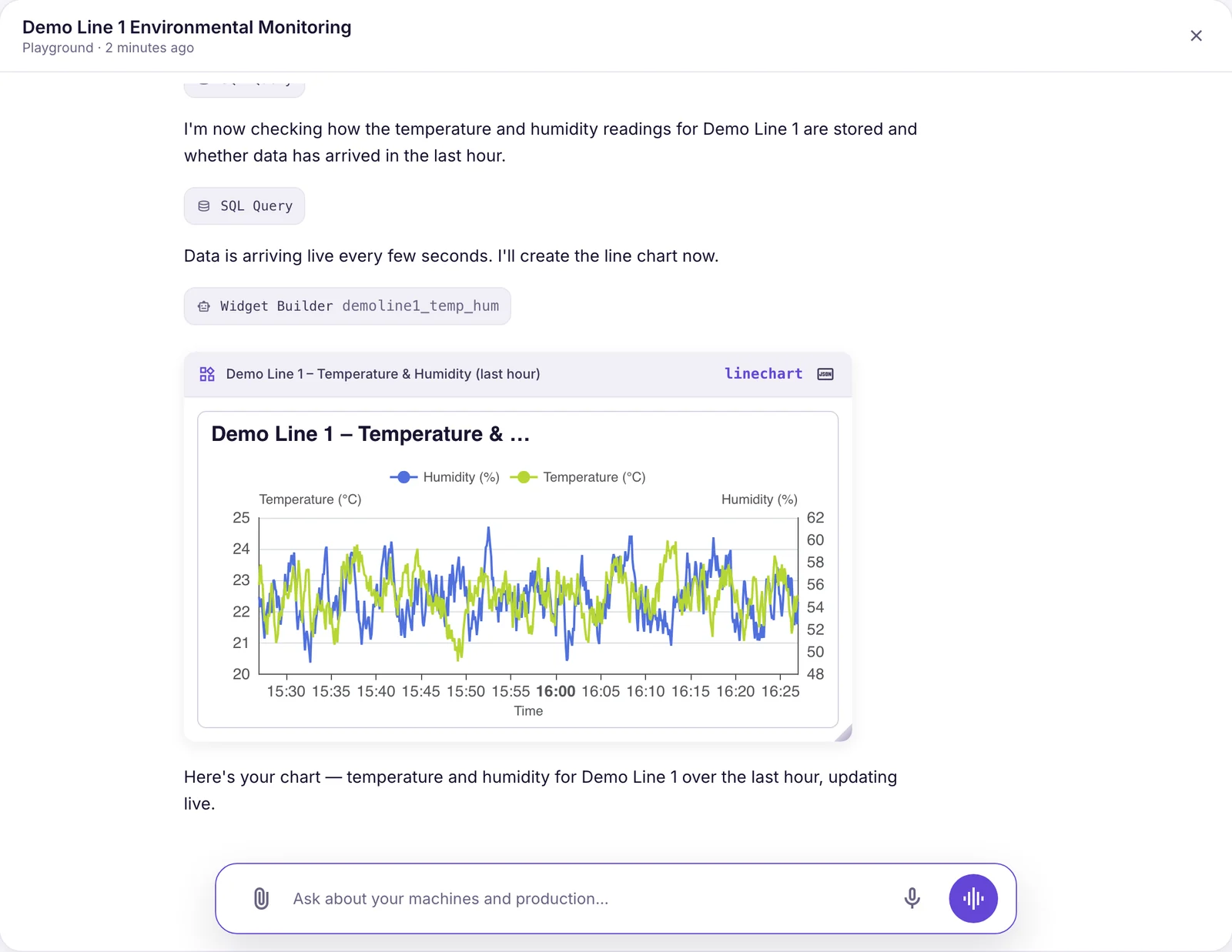Viewport: 1232px width, 952px height.
Task: Open the Widget Builder demoline1_temp_hum chip
Action: pyautogui.click(x=347, y=306)
